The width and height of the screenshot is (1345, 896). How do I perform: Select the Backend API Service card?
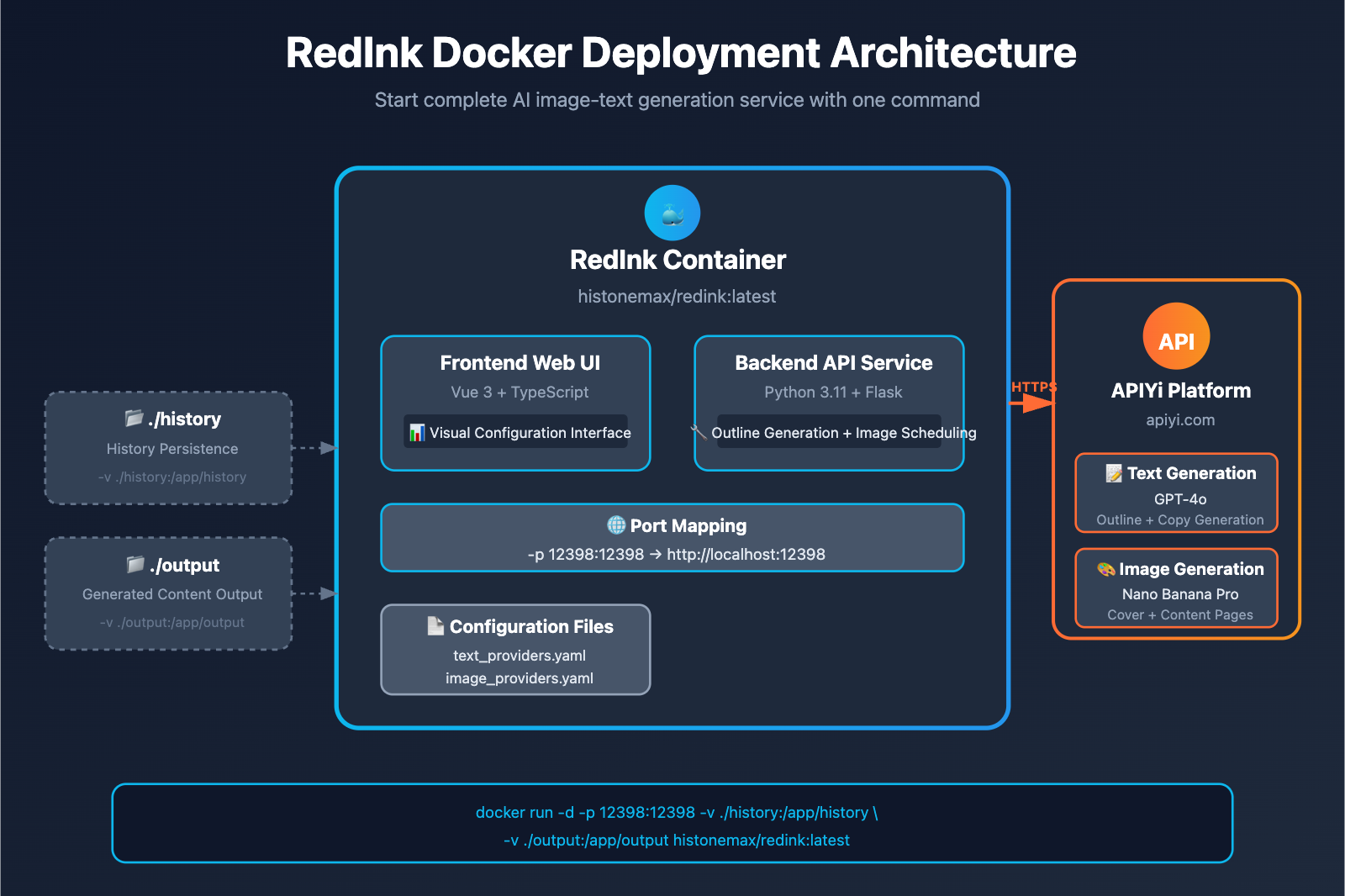point(829,403)
